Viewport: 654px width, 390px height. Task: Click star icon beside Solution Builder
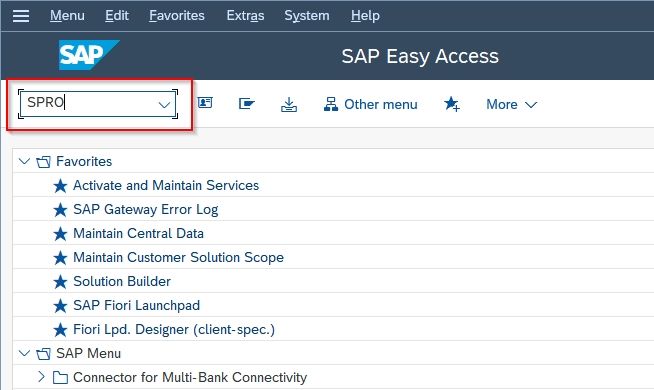coord(60,282)
